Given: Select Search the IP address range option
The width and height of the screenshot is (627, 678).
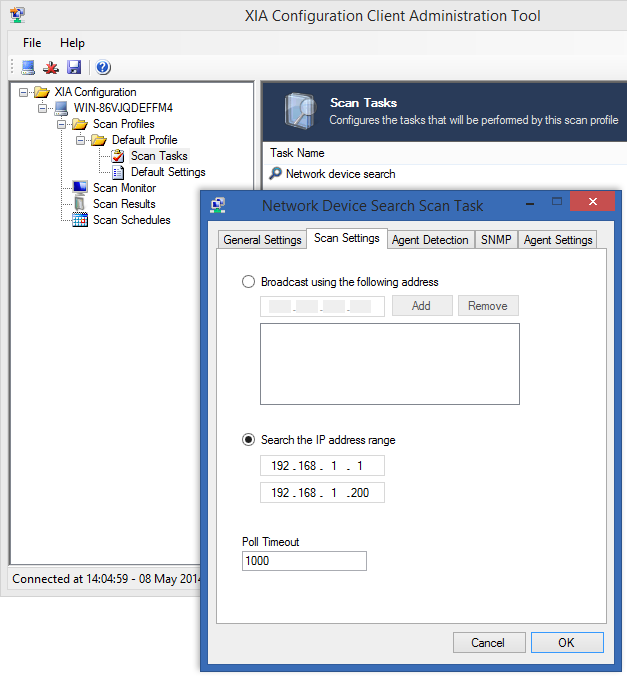Looking at the screenshot, I should [x=248, y=440].
